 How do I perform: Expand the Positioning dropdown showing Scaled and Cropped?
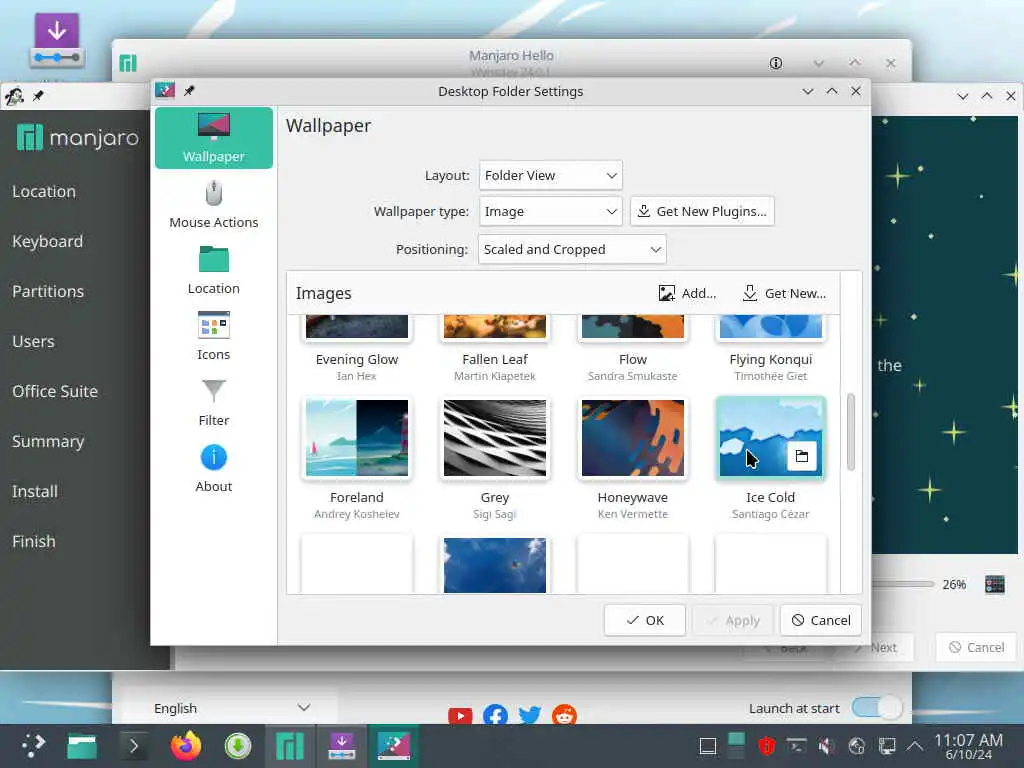572,249
